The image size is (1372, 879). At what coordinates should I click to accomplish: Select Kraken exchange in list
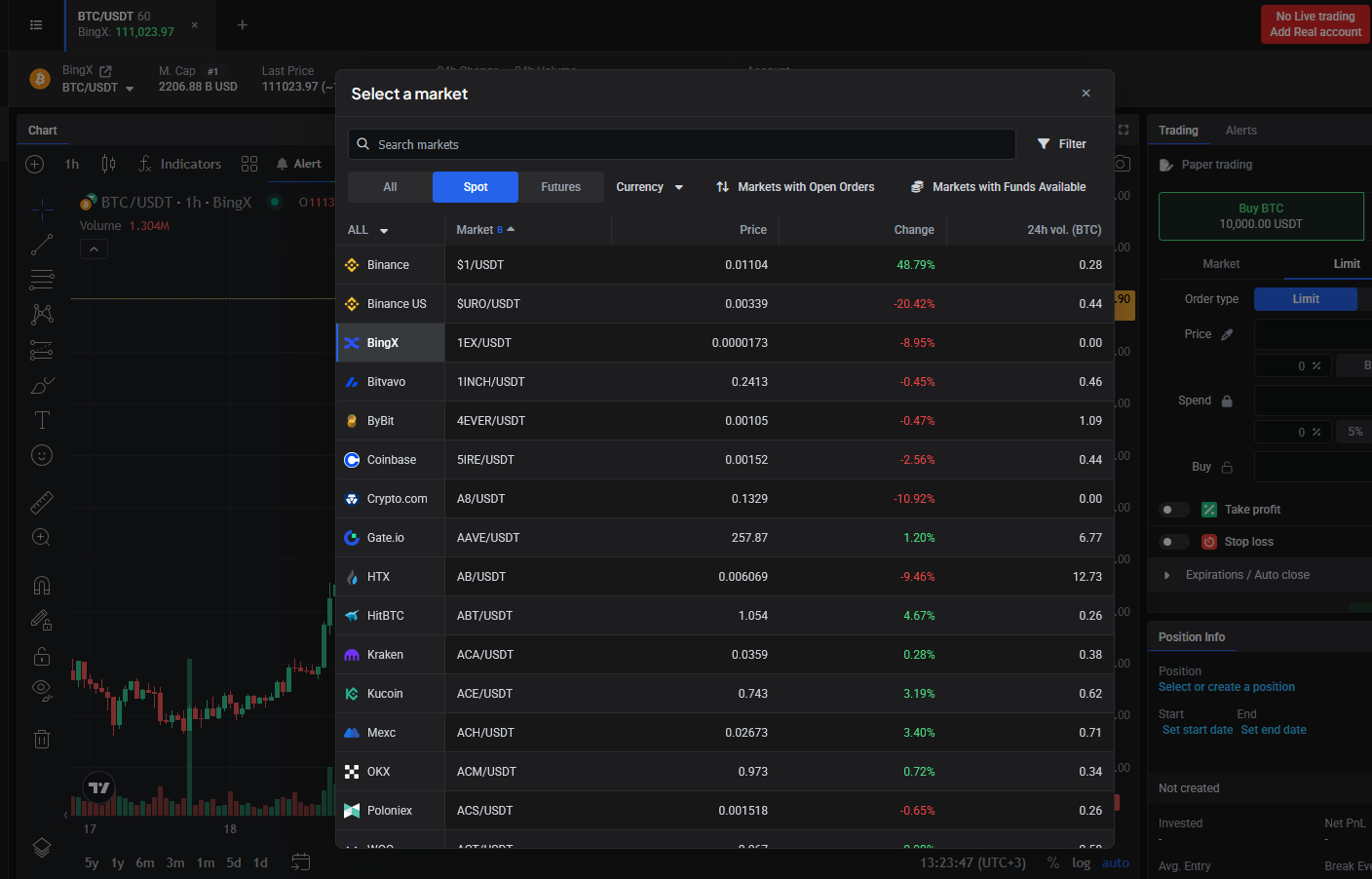(391, 655)
